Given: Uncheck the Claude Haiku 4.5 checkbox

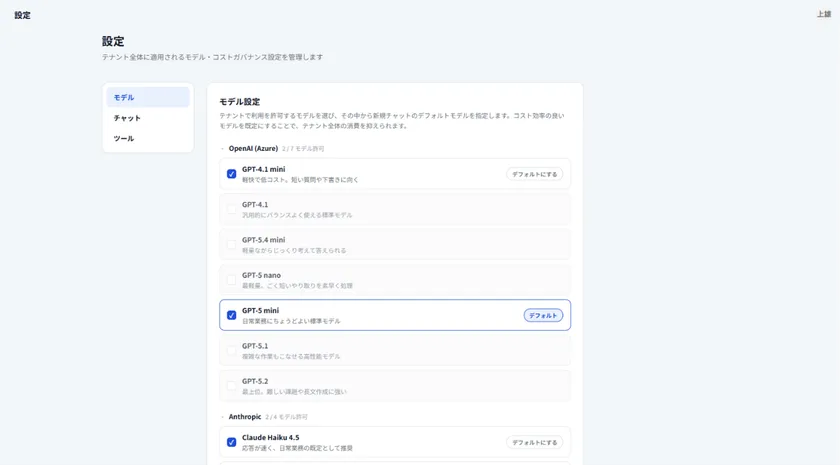Looking at the screenshot, I should coord(231,442).
